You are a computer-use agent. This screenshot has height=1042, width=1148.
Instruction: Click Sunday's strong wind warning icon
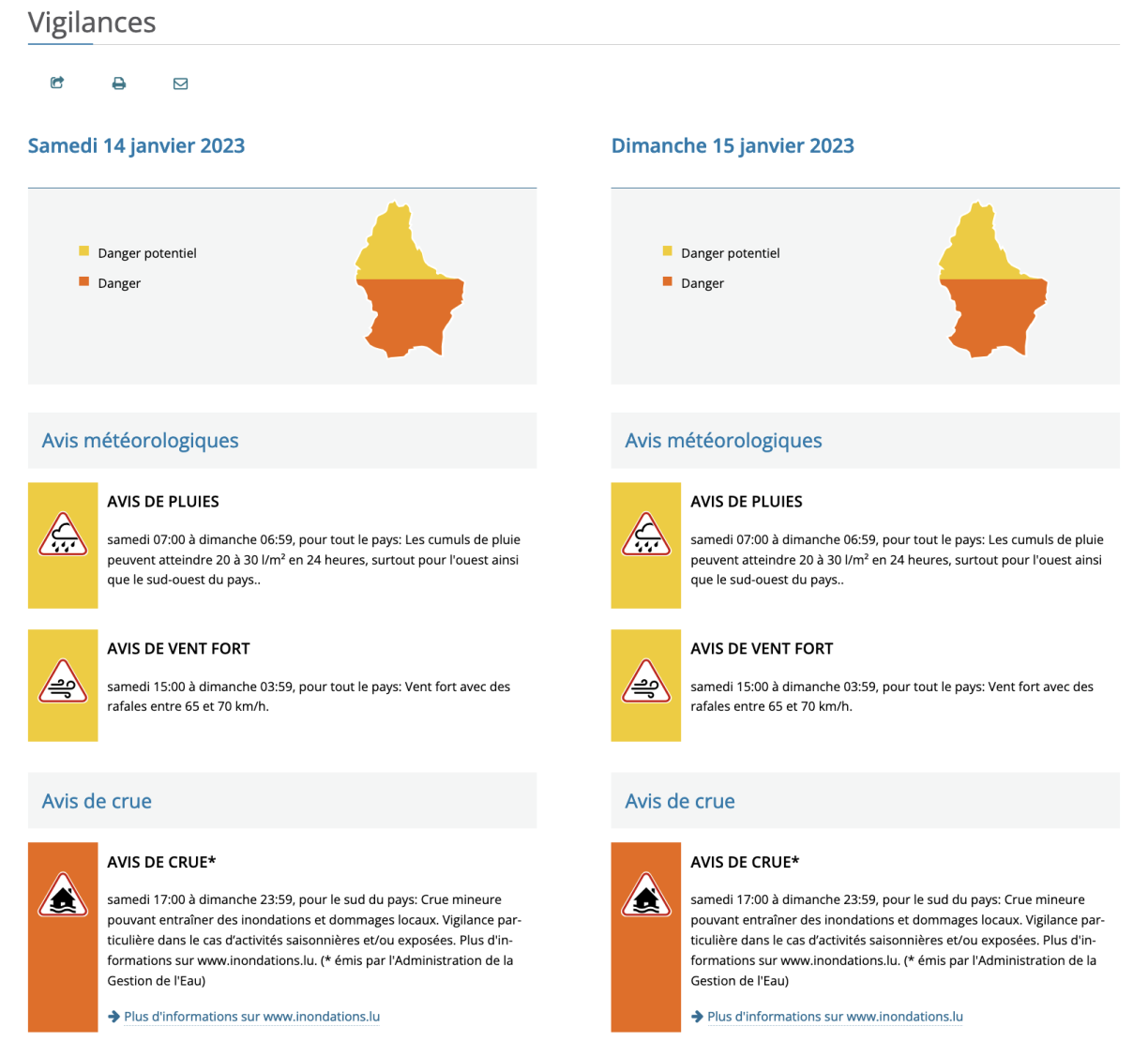pos(646,684)
